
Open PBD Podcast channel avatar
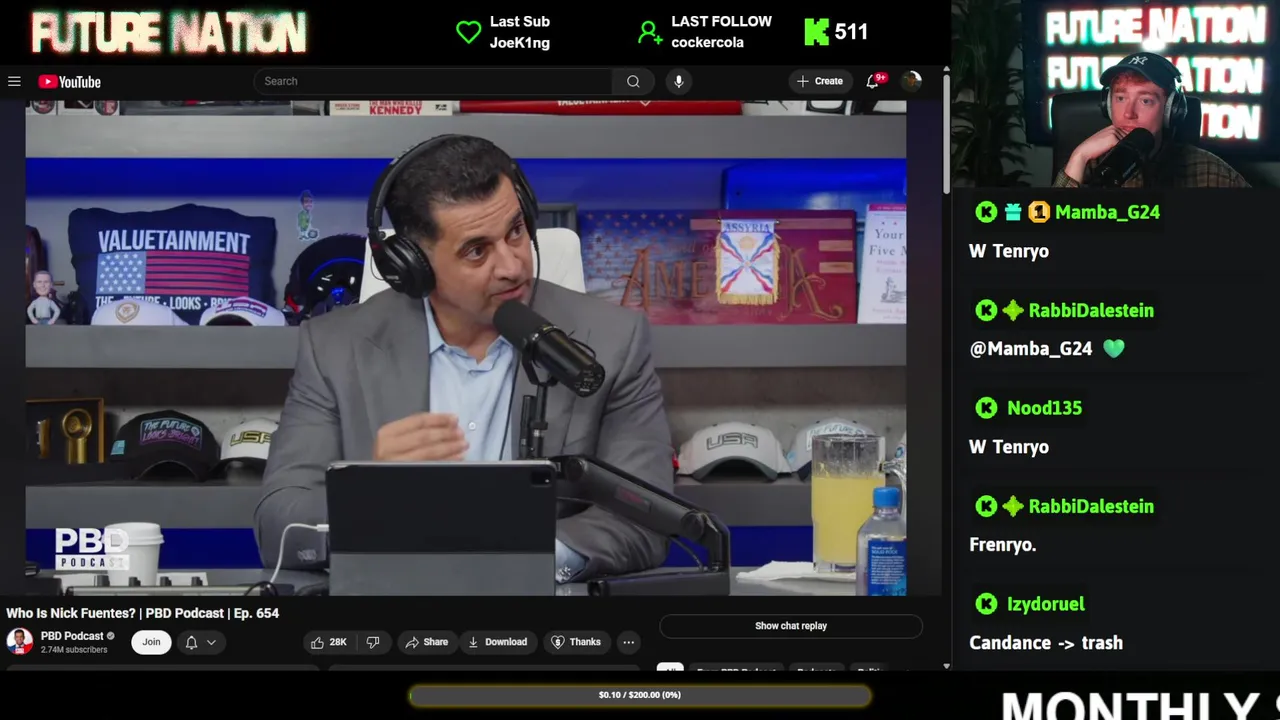coord(19,641)
